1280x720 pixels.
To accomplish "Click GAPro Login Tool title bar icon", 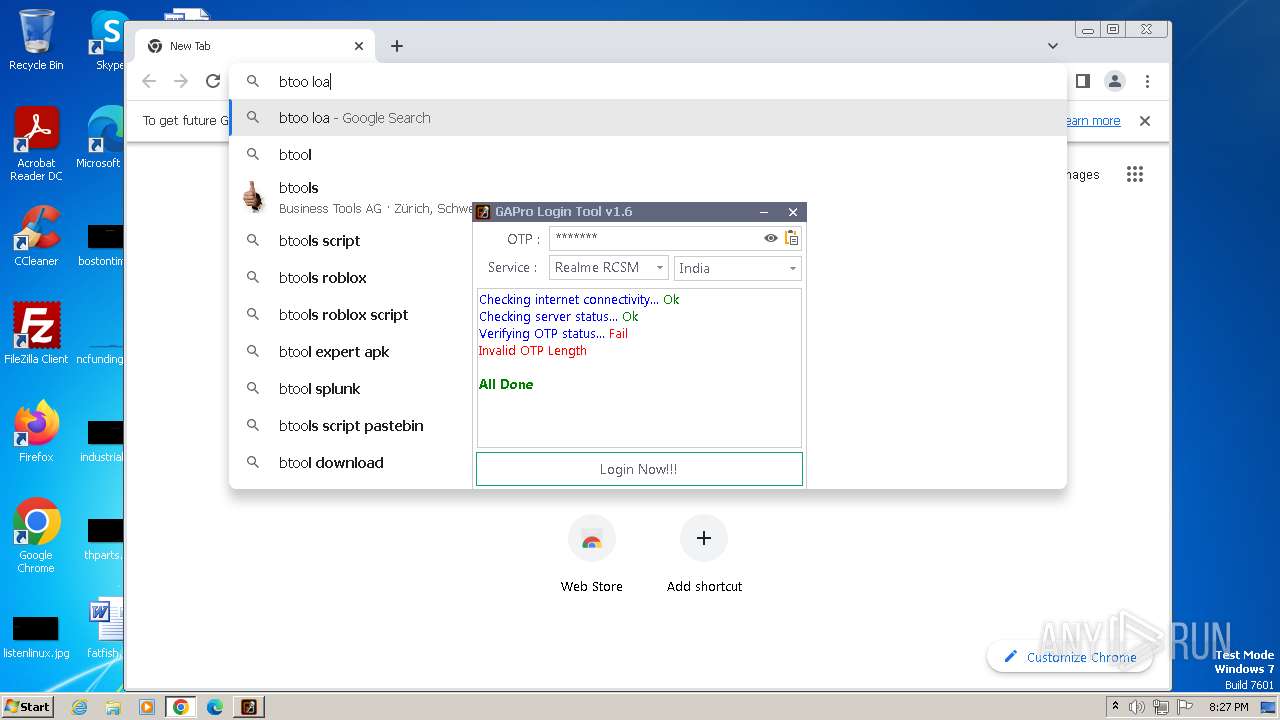I will 483,212.
